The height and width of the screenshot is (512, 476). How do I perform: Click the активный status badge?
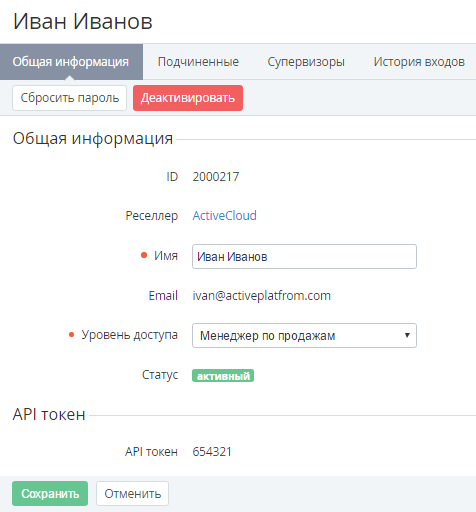[x=223, y=376]
